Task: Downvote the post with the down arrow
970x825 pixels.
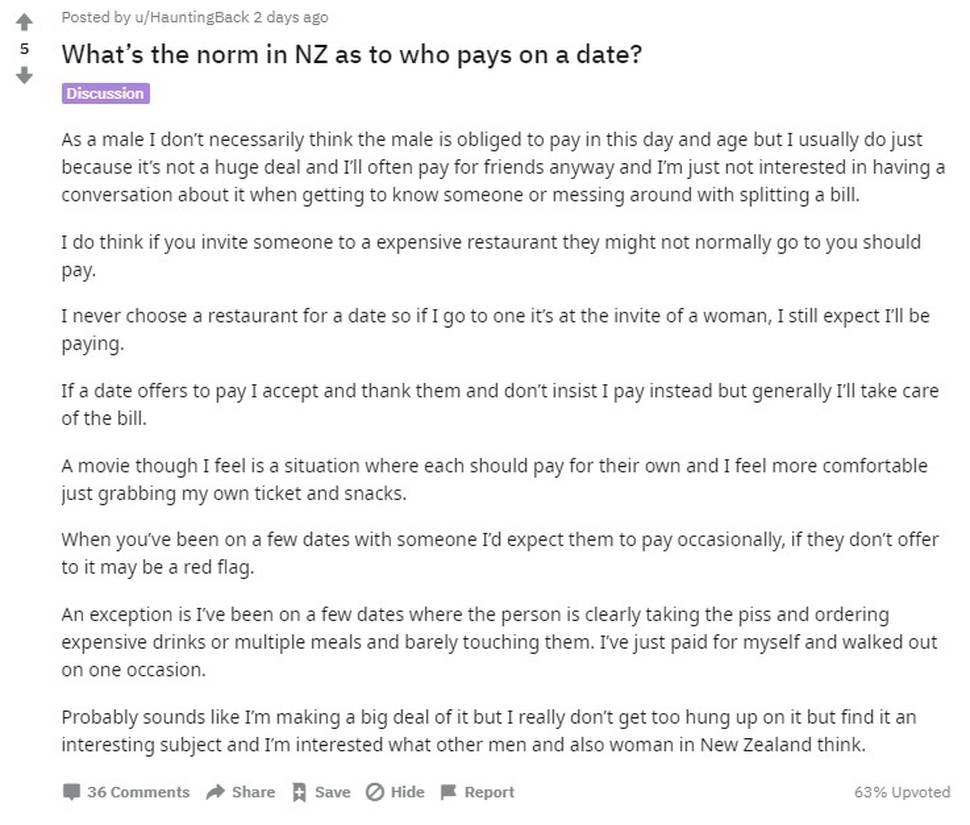Action: 24,75
